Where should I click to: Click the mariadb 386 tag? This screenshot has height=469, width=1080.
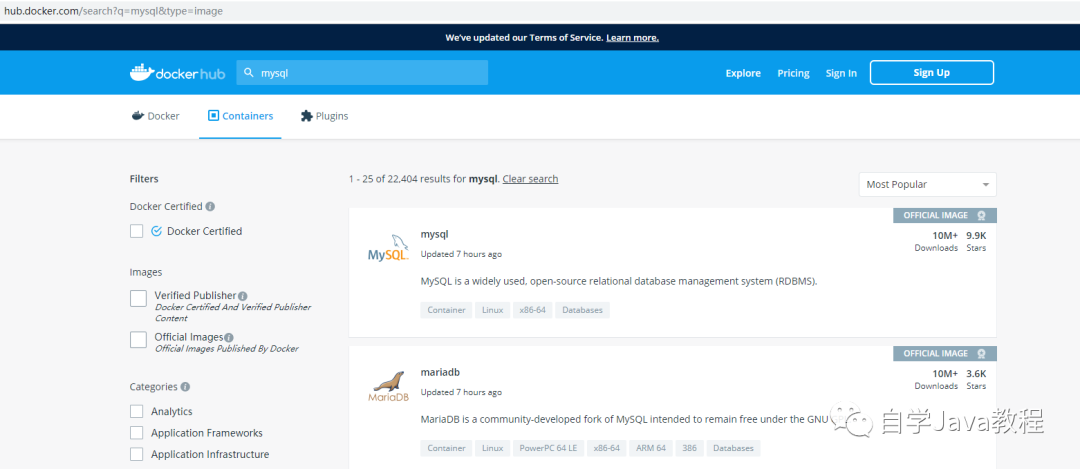pos(689,448)
